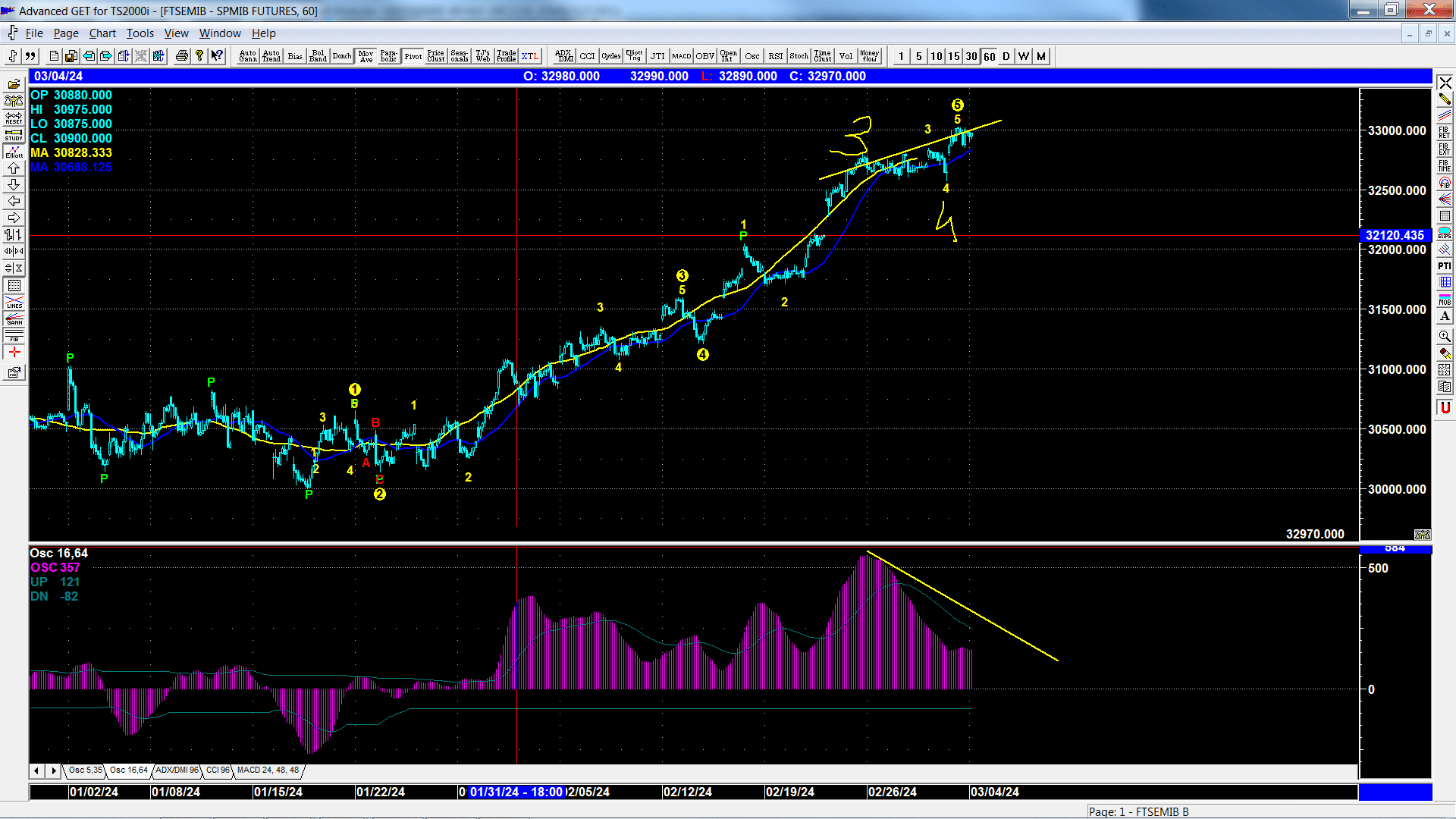
Task: Click the 32120.435 price level marker
Action: click(x=1395, y=235)
